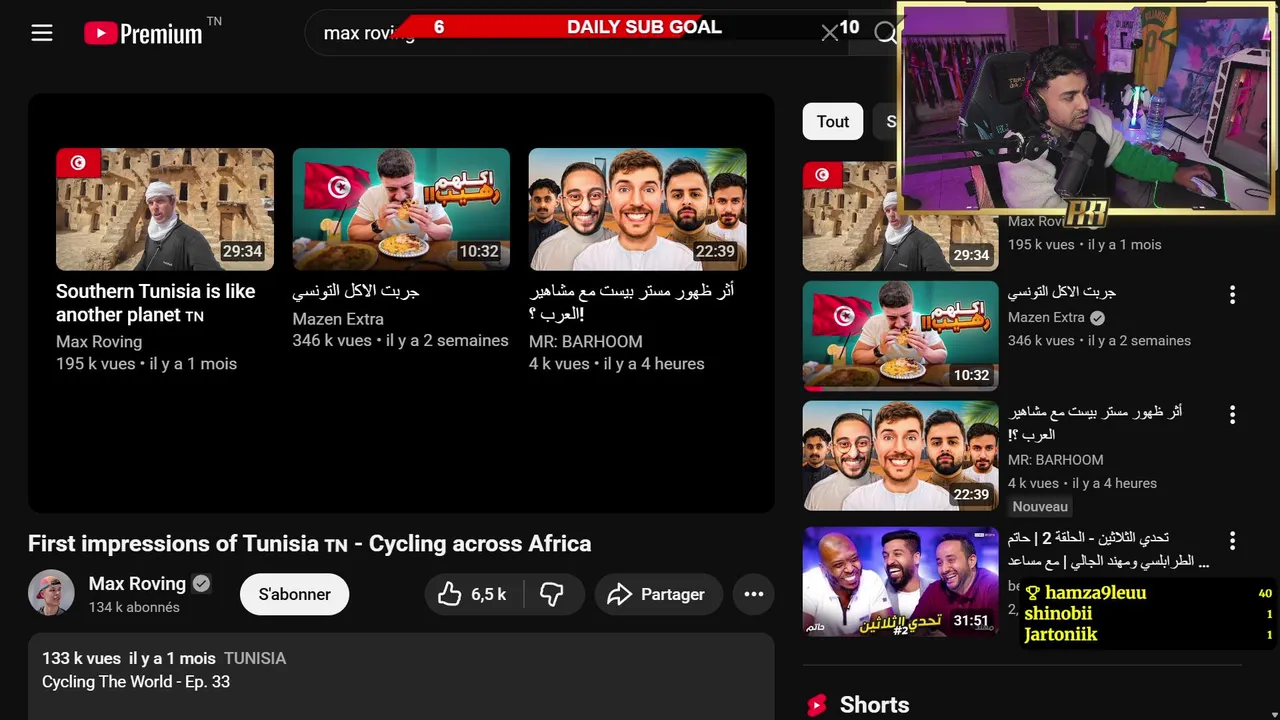Go to YouTube Premium home logo
This screenshot has height=720, width=1280.
(x=143, y=33)
